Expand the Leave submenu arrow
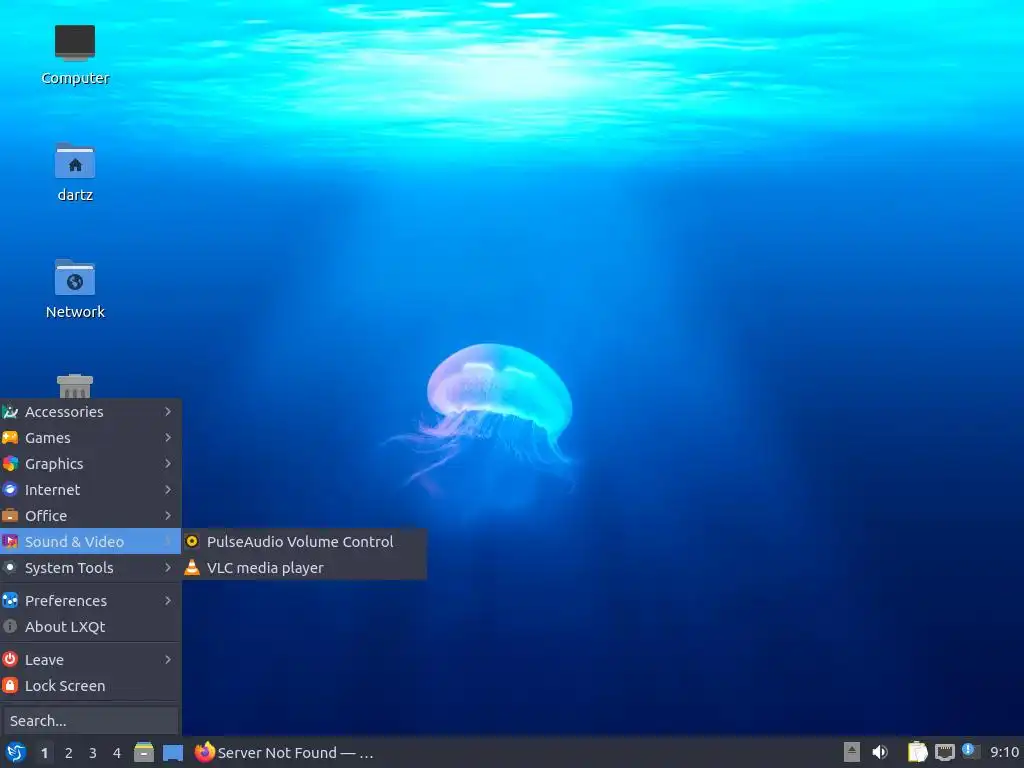The height and width of the screenshot is (768, 1024). (168, 660)
